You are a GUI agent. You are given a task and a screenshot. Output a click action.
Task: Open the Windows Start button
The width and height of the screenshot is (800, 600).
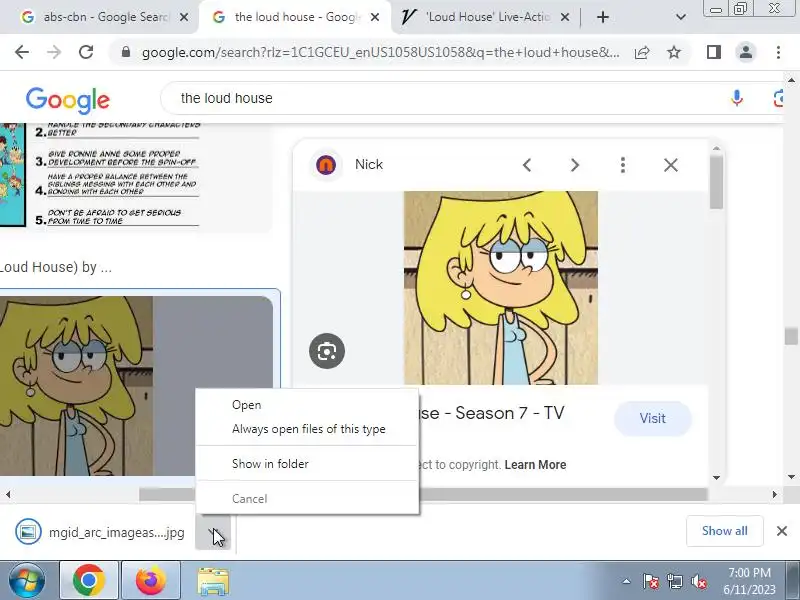click(x=26, y=581)
